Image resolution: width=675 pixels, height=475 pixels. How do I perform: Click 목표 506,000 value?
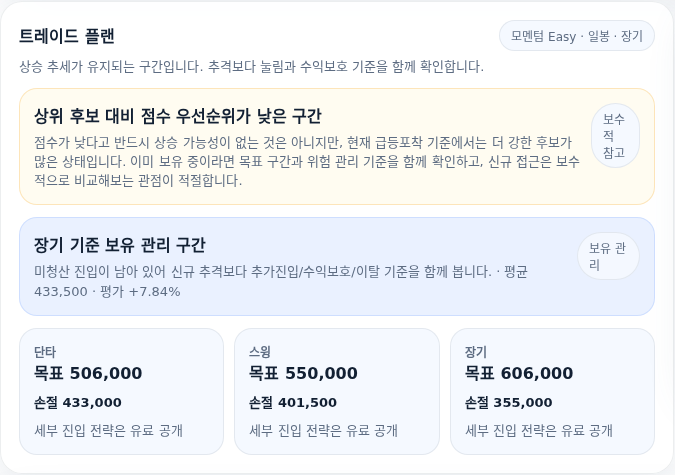pyautogui.click(x=88, y=373)
